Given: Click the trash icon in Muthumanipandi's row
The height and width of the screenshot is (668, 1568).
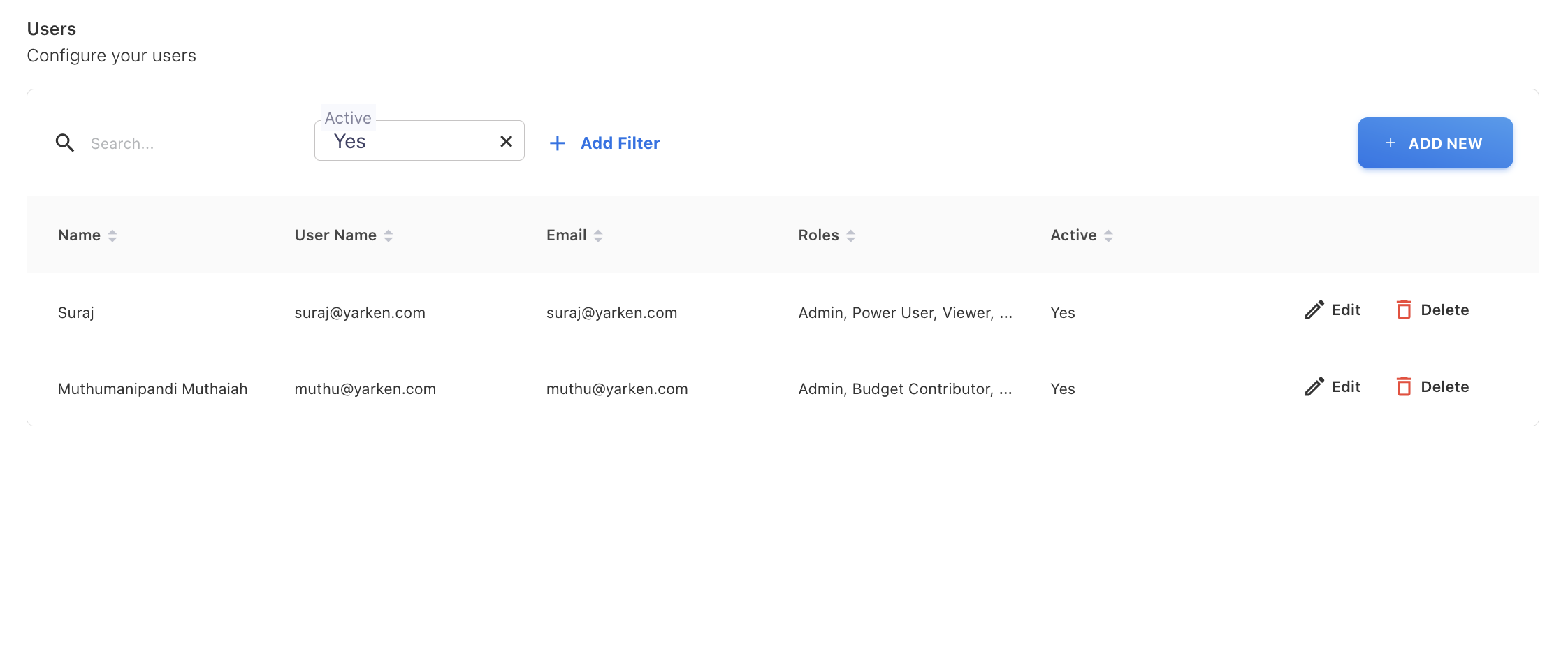Looking at the screenshot, I should click(x=1403, y=387).
